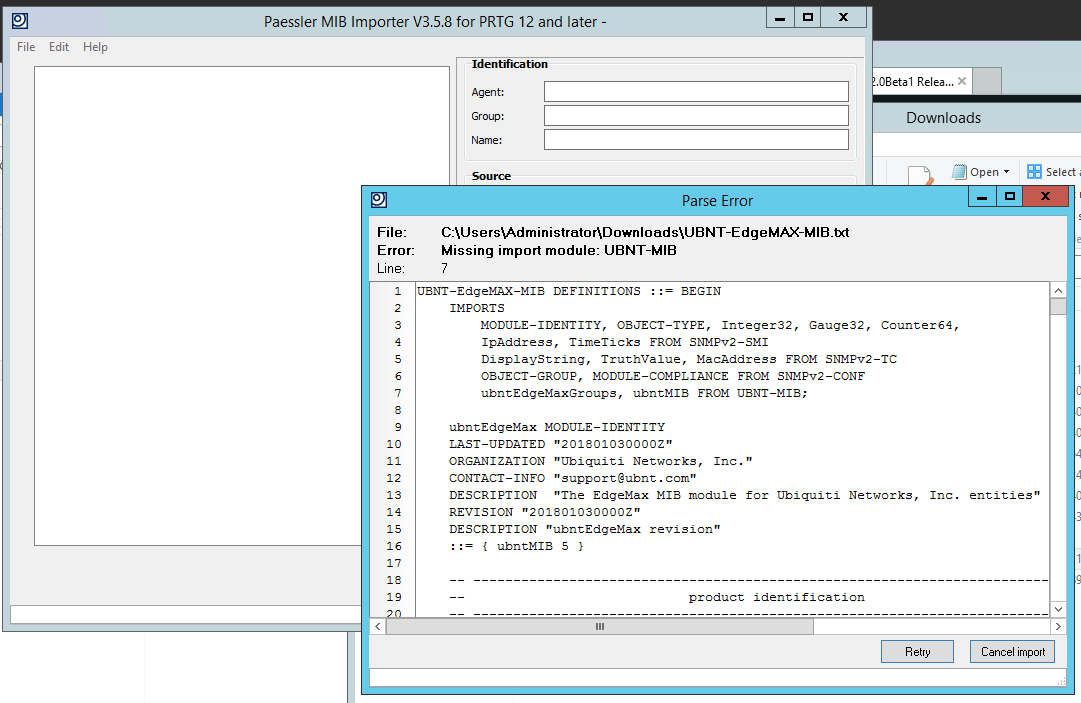Click the error text Missing import module: UBNT-MIB
The image size is (1081, 703).
click(x=558, y=250)
